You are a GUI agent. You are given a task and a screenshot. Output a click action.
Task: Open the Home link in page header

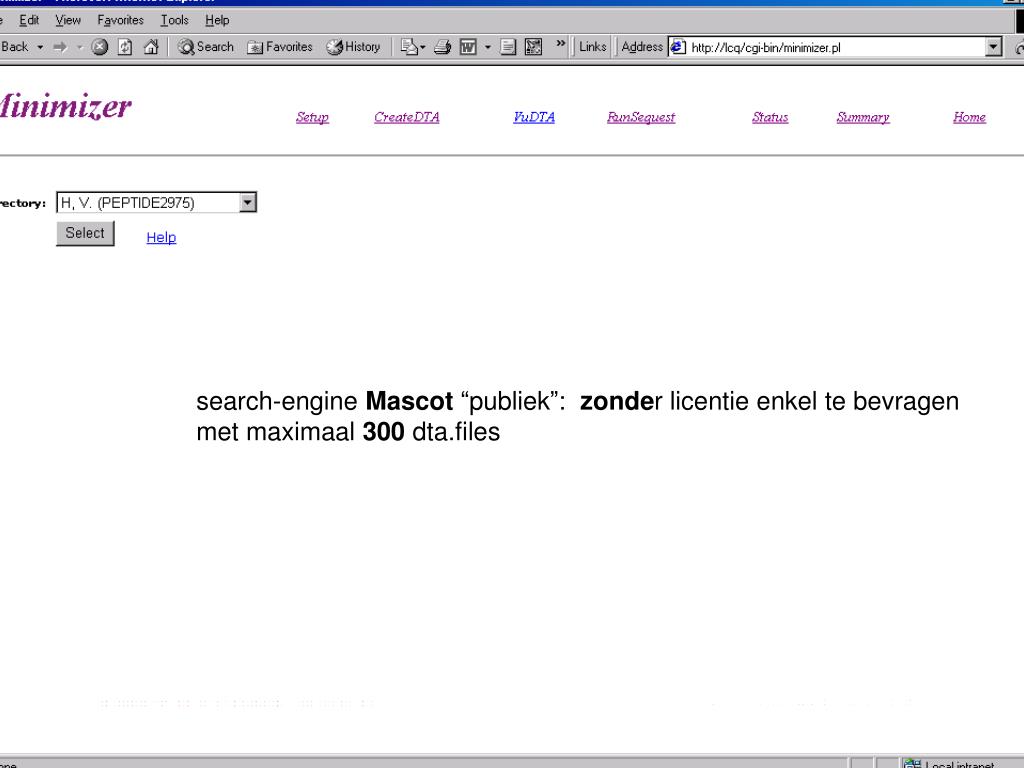click(969, 118)
